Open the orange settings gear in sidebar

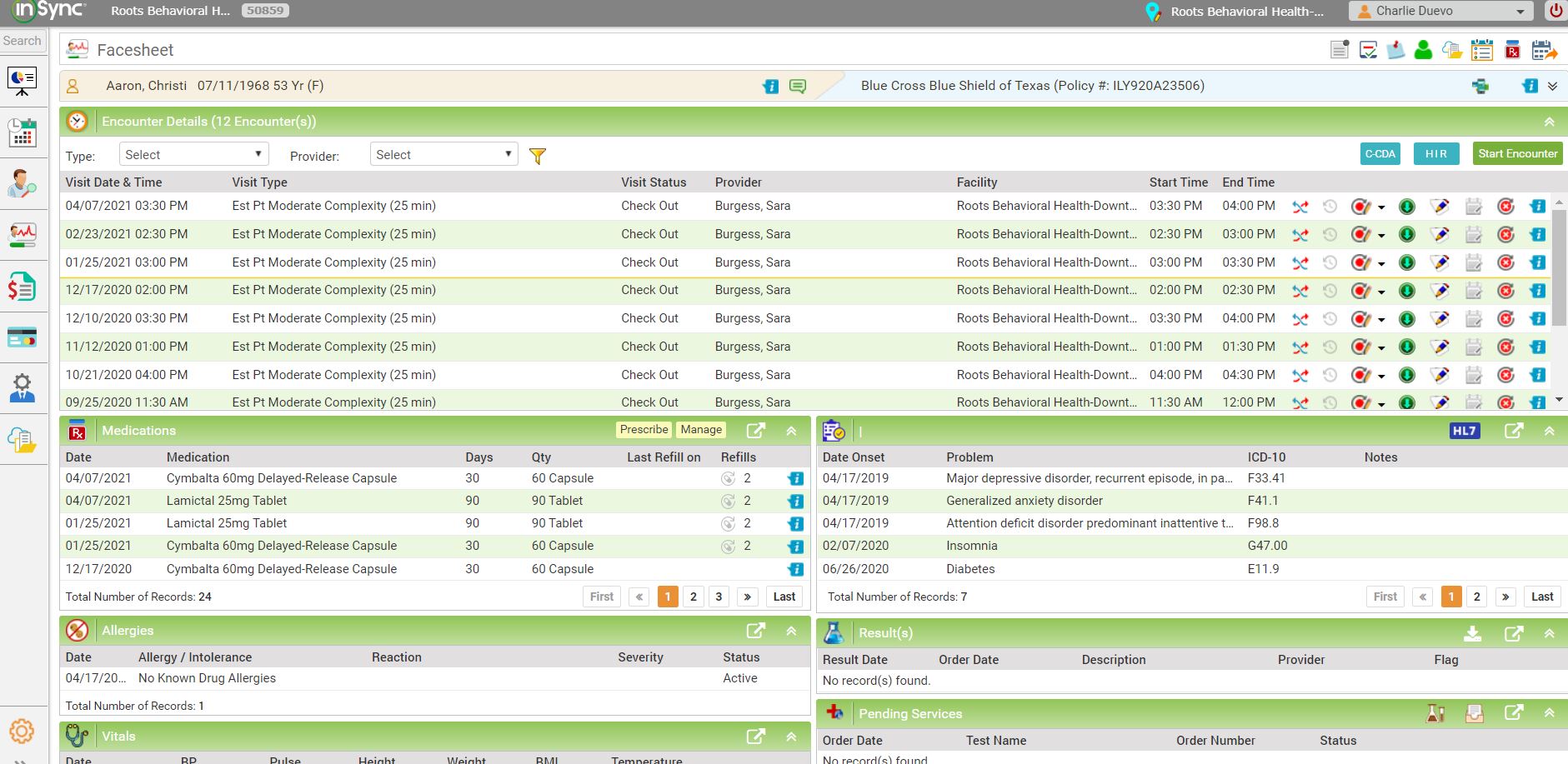point(22,732)
